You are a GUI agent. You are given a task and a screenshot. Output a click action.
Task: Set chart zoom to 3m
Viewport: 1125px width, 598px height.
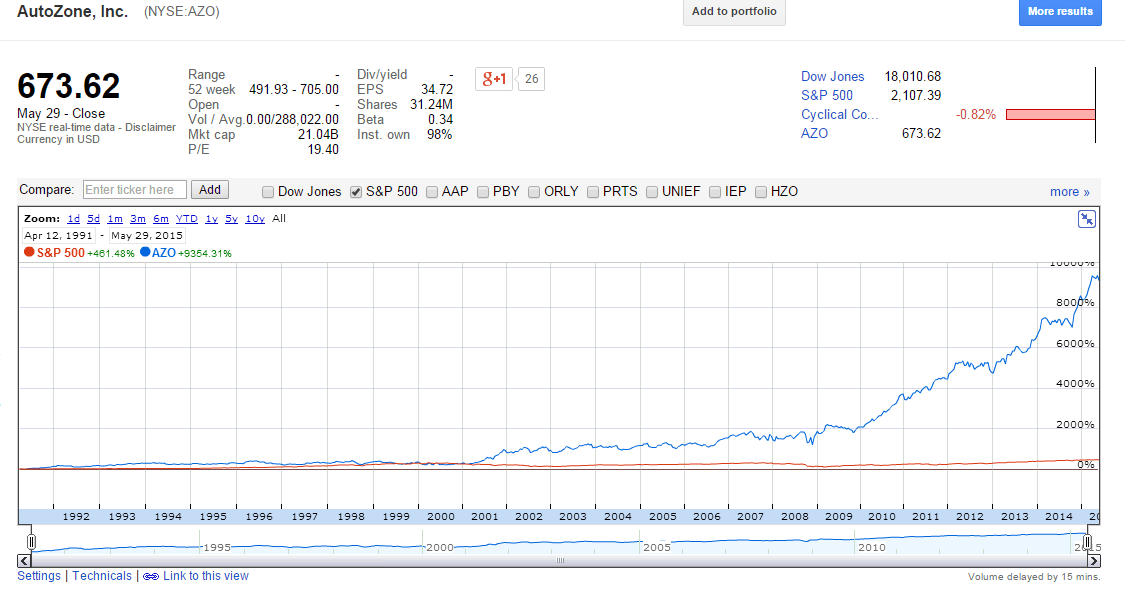[x=138, y=219]
